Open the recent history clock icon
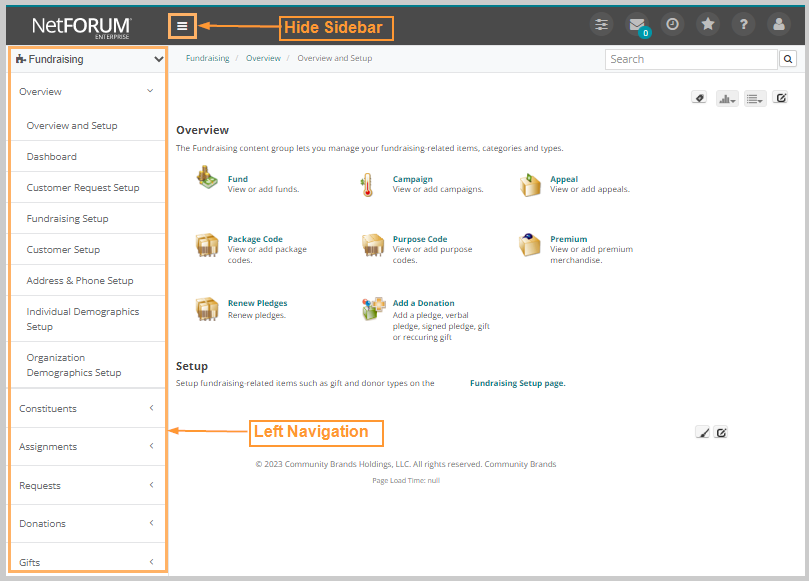Image resolution: width=809 pixels, height=581 pixels. 672,24
